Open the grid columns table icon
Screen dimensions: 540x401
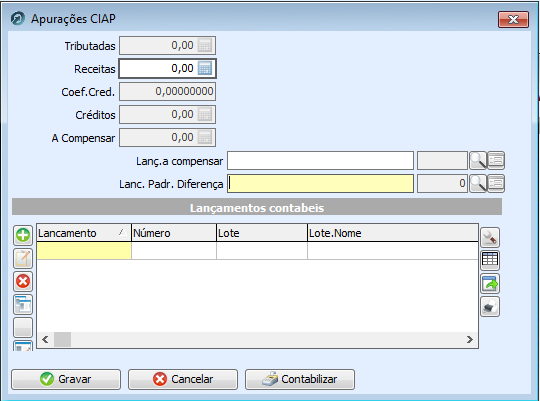[x=490, y=260]
